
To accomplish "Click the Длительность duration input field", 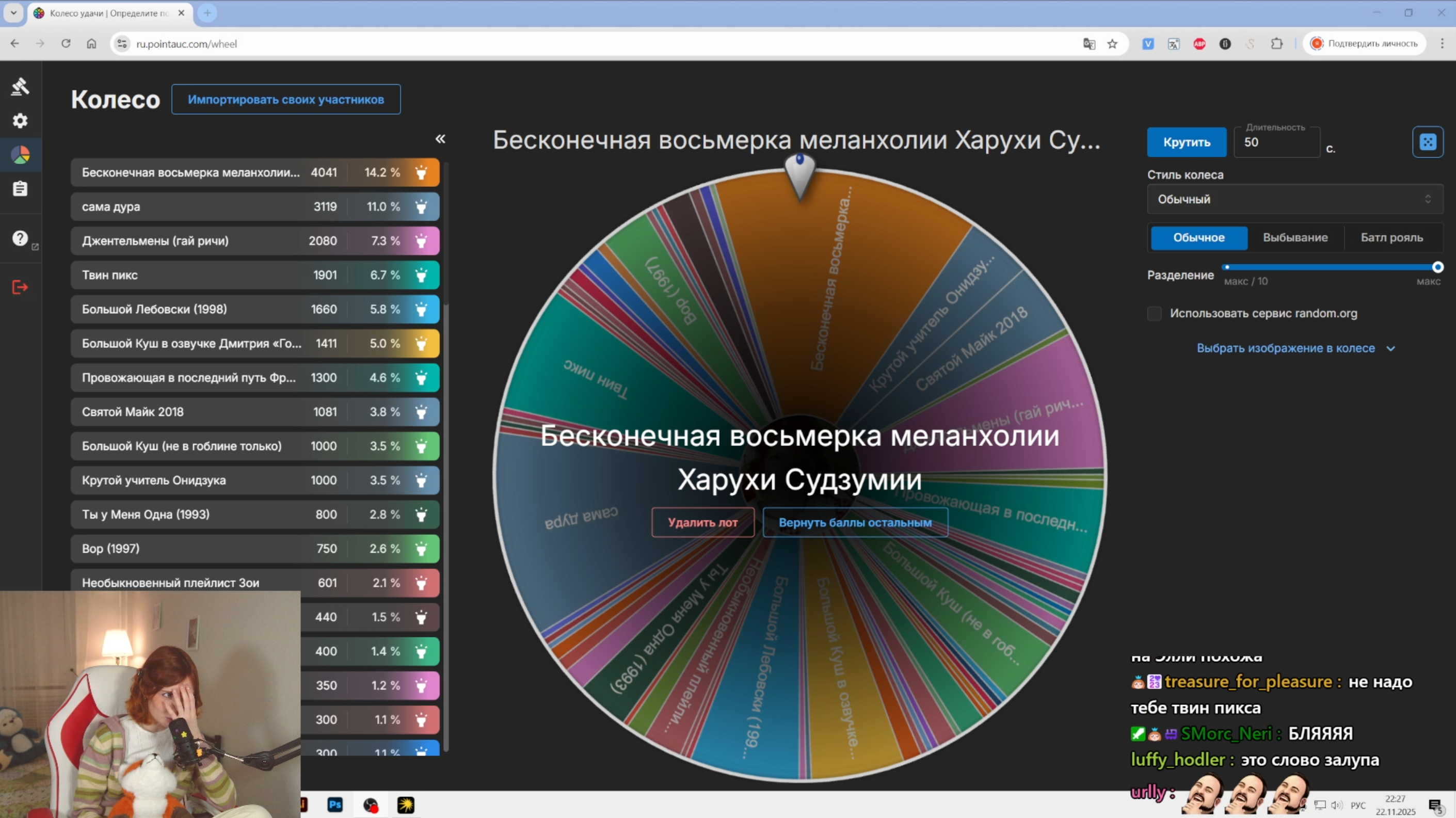I will point(1276,142).
